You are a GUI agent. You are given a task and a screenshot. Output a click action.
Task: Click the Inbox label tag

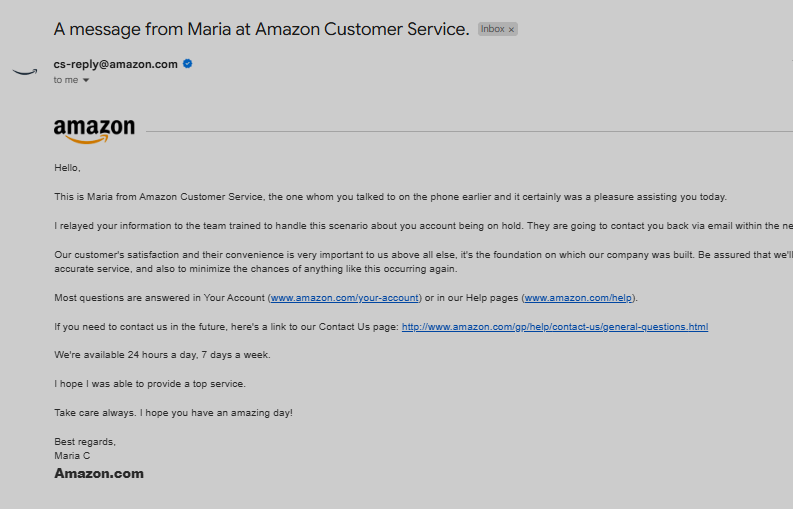click(493, 29)
